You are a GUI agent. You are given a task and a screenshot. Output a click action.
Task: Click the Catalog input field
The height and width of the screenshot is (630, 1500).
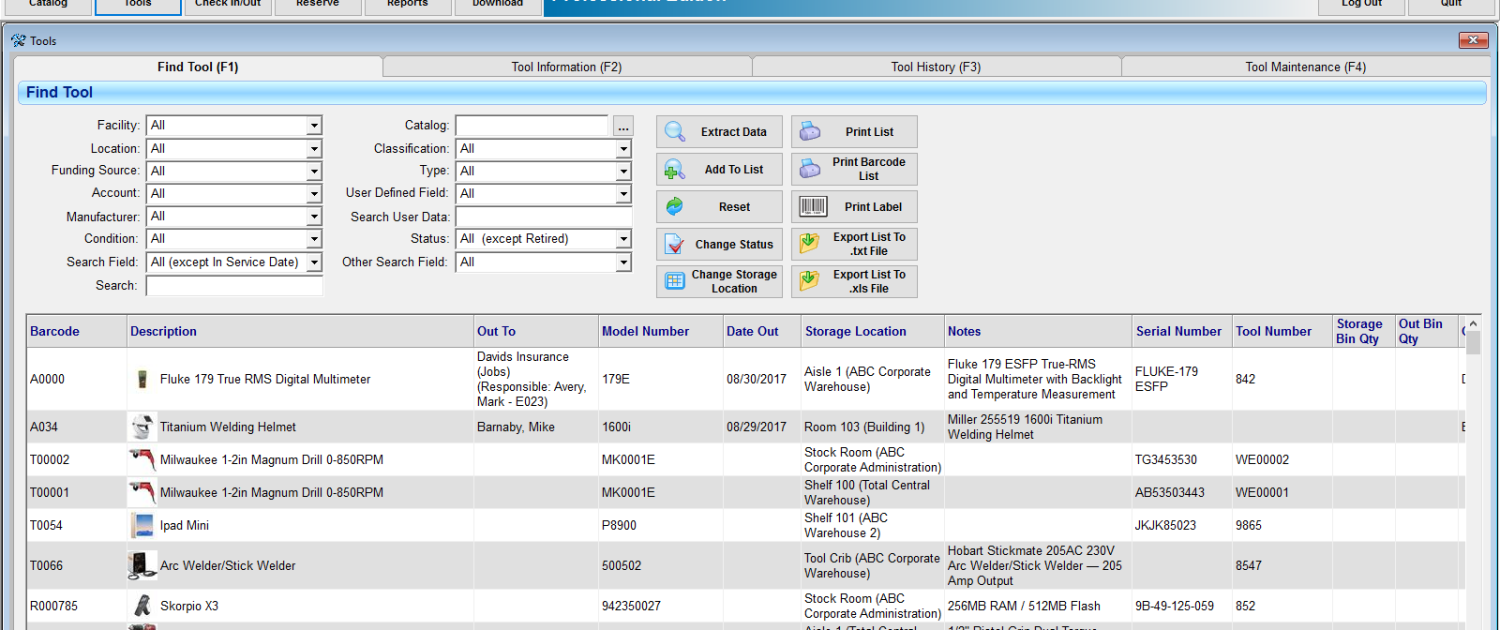point(532,126)
